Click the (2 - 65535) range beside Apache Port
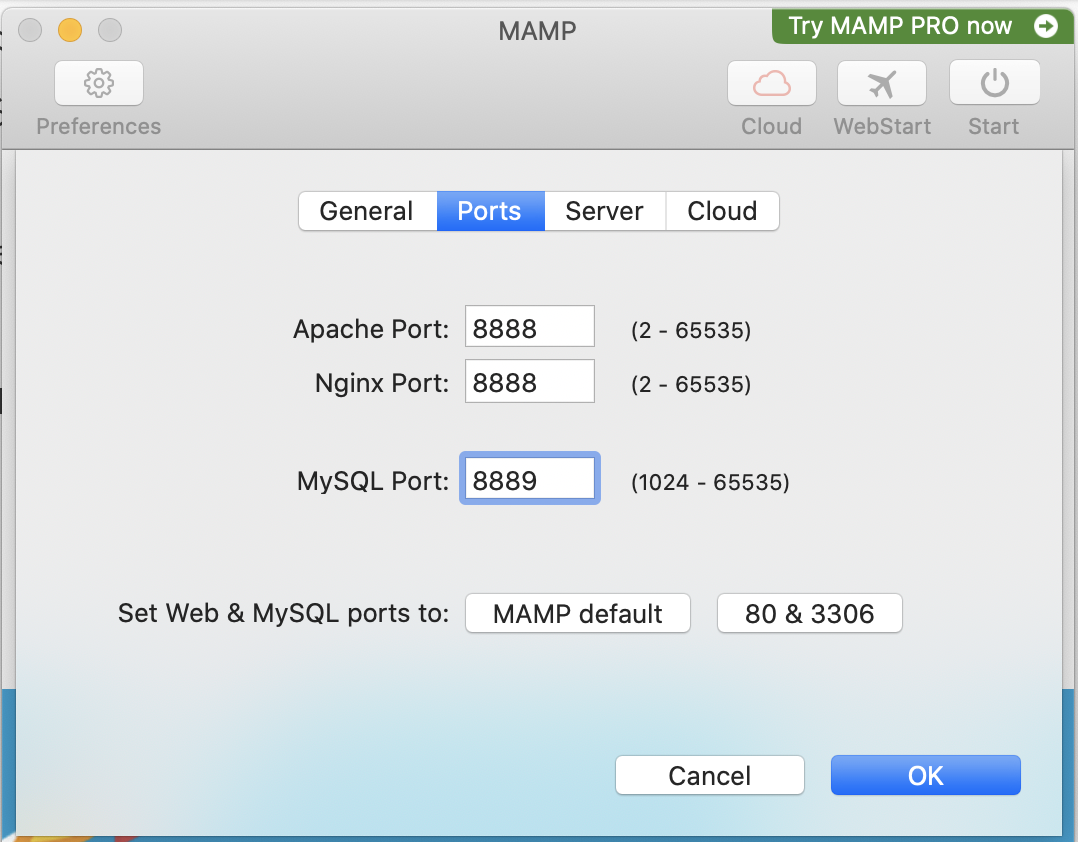Screen dimensions: 1078x842 click(691, 330)
